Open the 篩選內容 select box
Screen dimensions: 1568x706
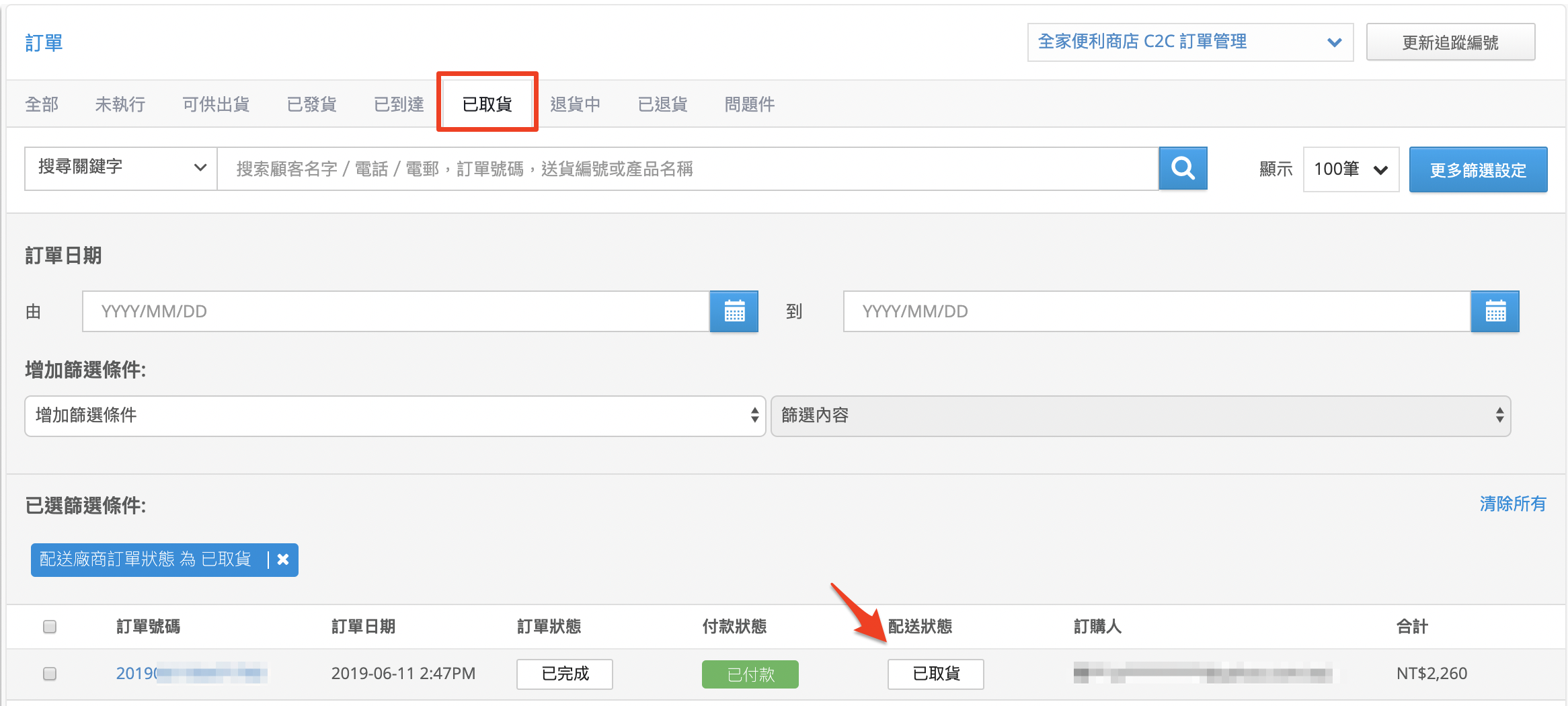tap(1140, 416)
